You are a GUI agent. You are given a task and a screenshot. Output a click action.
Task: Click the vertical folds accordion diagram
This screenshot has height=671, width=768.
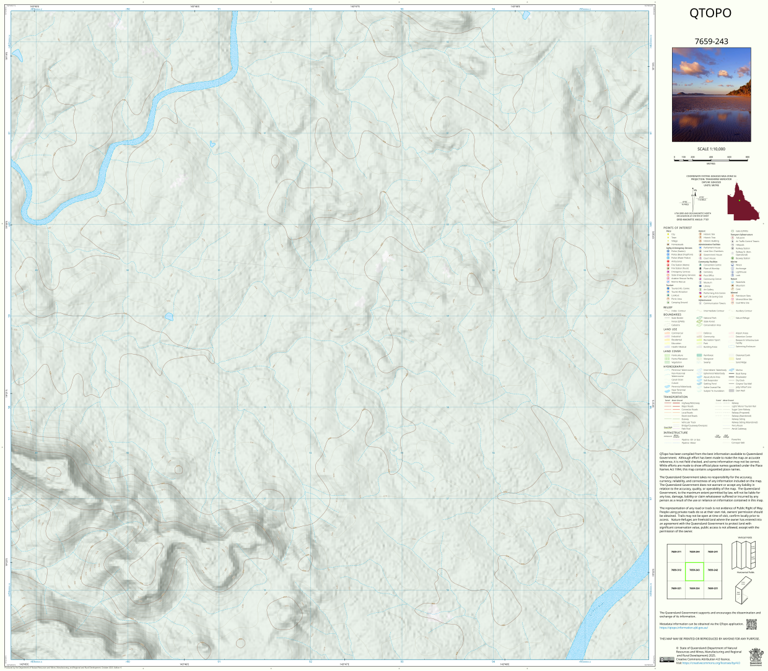click(744, 555)
